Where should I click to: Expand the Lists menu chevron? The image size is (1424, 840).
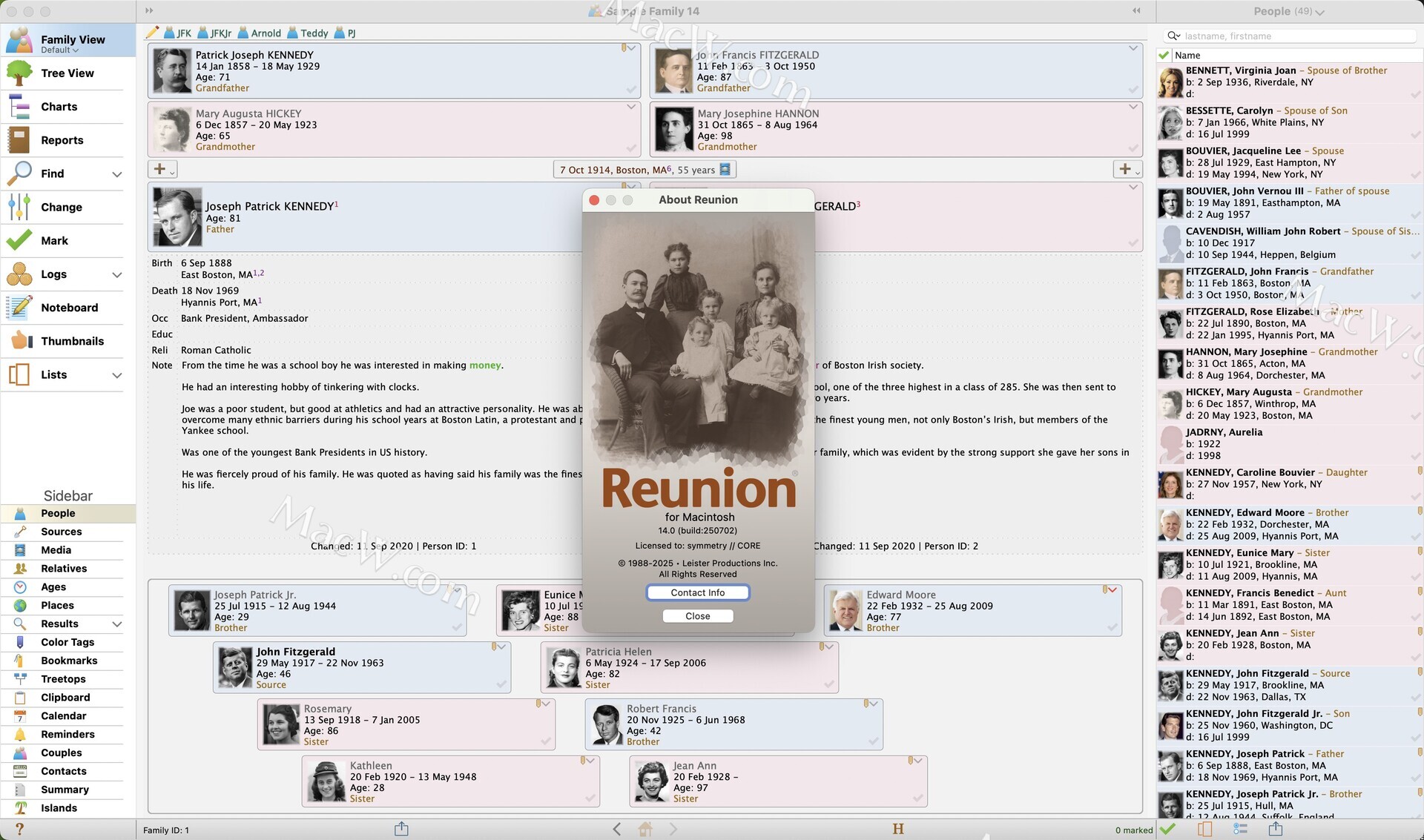(116, 376)
